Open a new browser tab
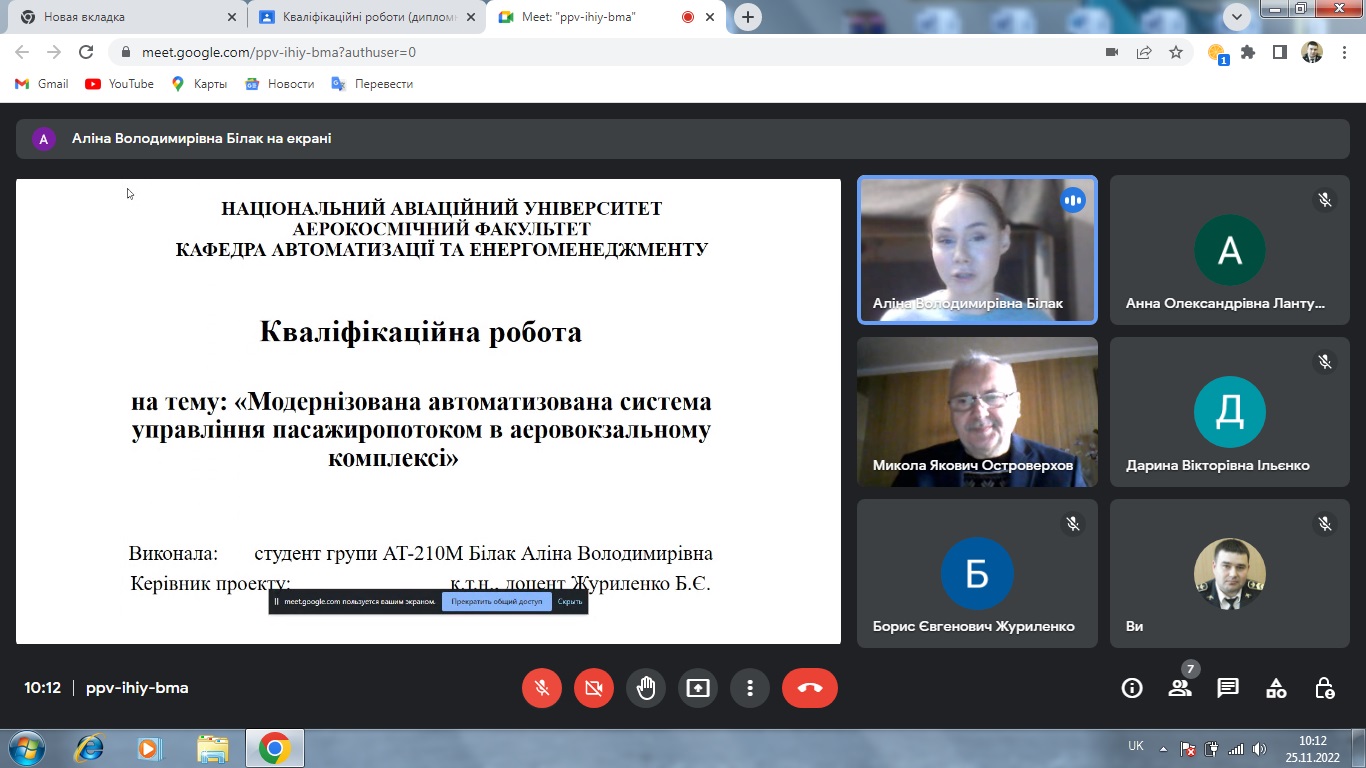The image size is (1366, 768). (x=748, y=17)
